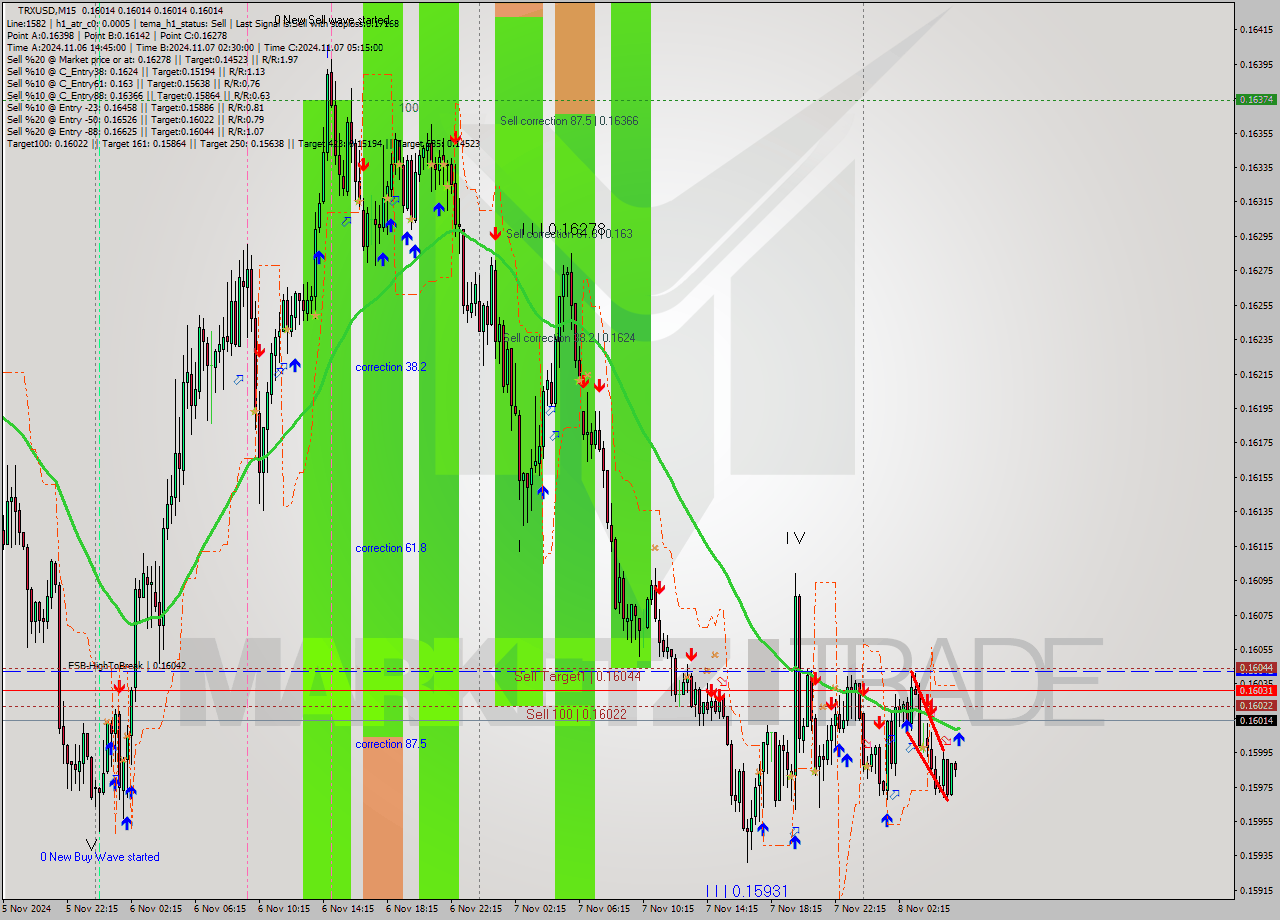Click the 'I I 0.16278' wave label
1280x920 pixels.
click(563, 229)
